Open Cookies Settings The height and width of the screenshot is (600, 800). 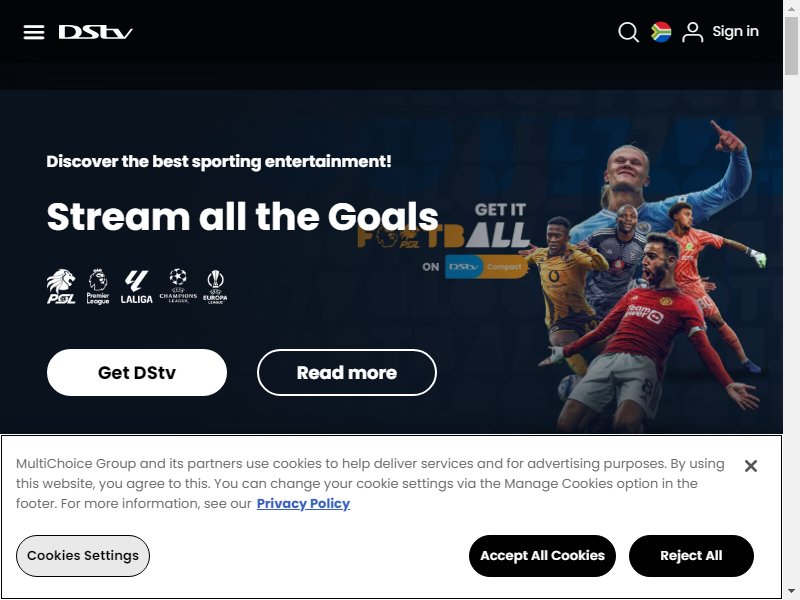point(83,556)
